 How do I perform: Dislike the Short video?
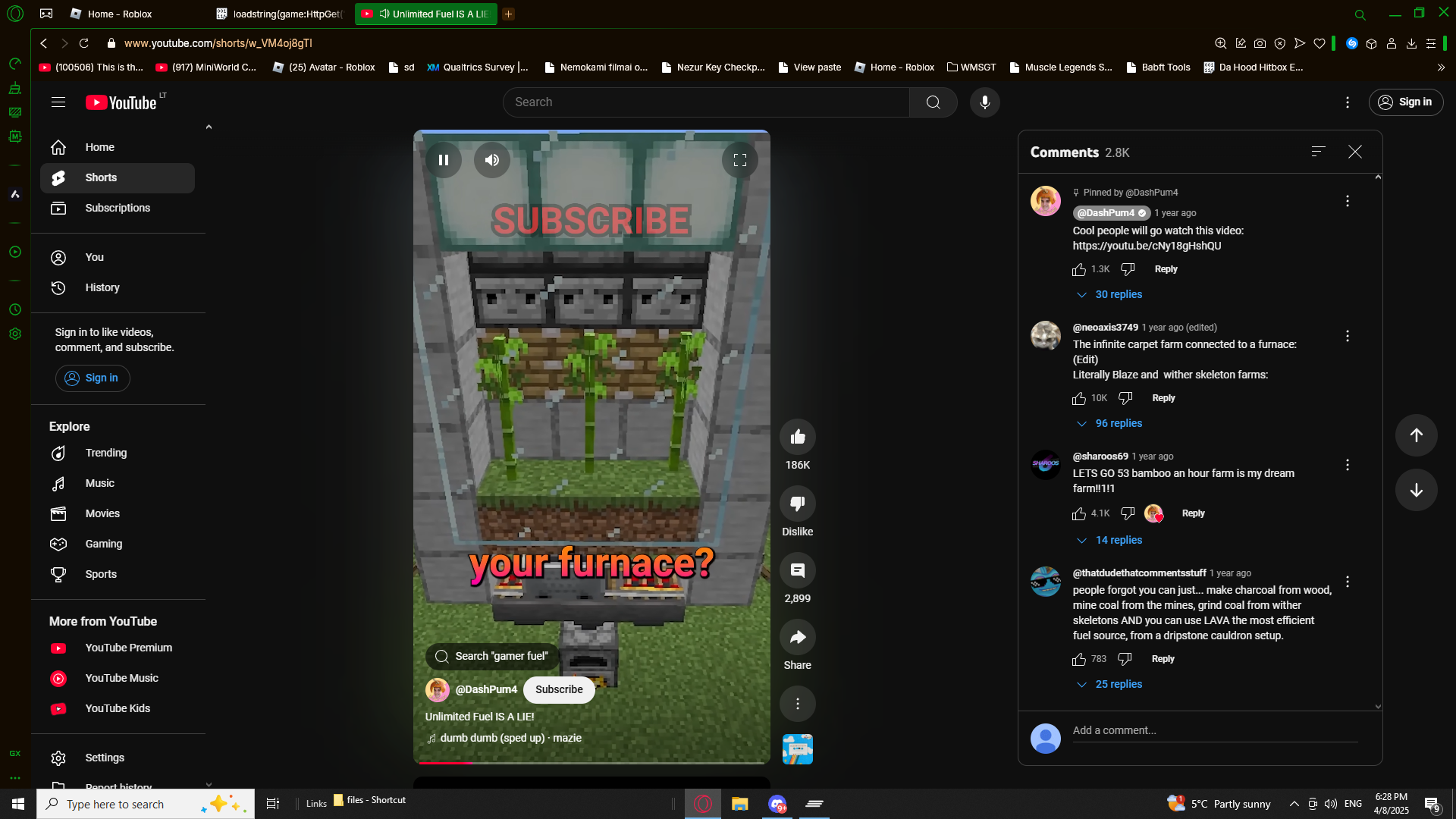coord(797,504)
